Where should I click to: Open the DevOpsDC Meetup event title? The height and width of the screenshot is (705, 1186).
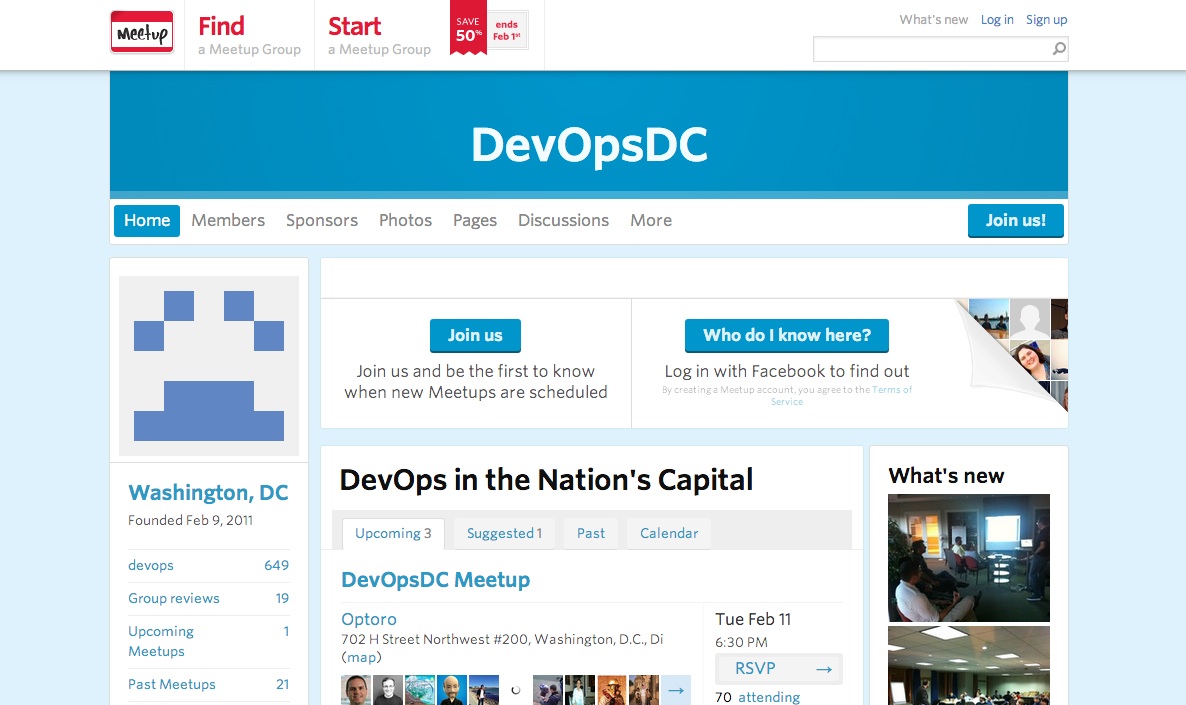436,579
